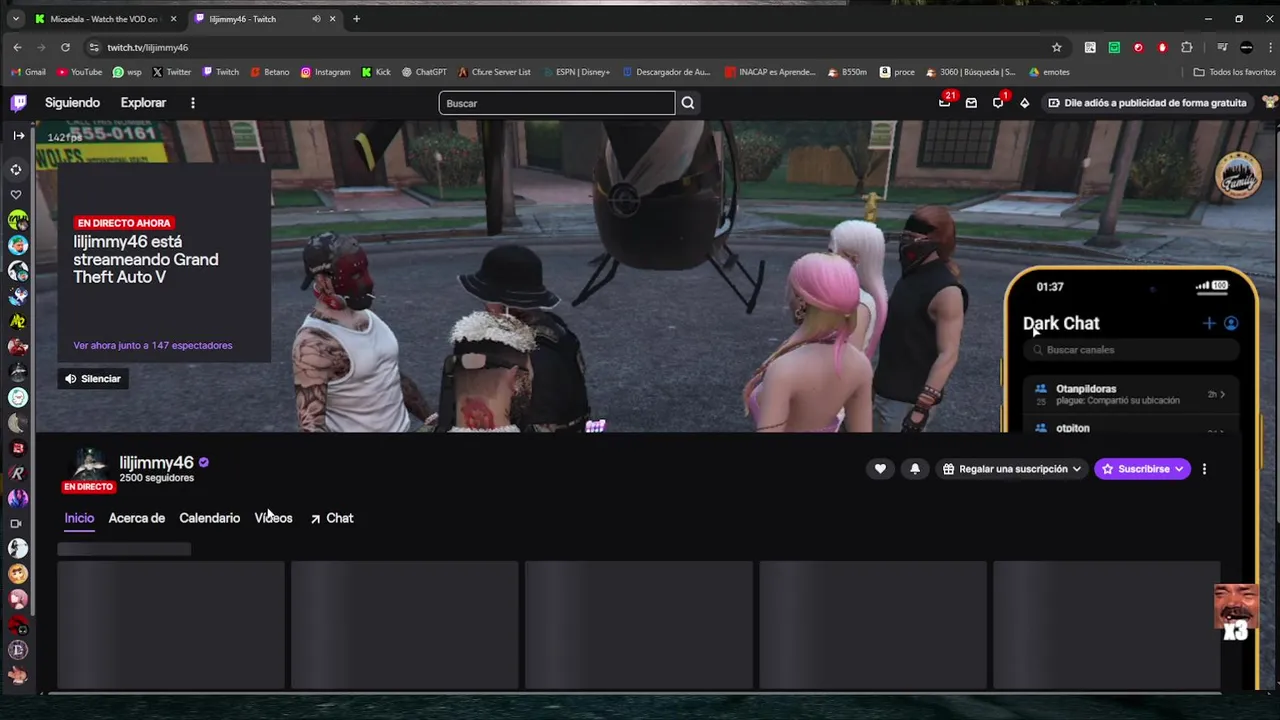This screenshot has height=720, width=1280.
Task: Open the B550m bookmark
Action: click(x=846, y=72)
